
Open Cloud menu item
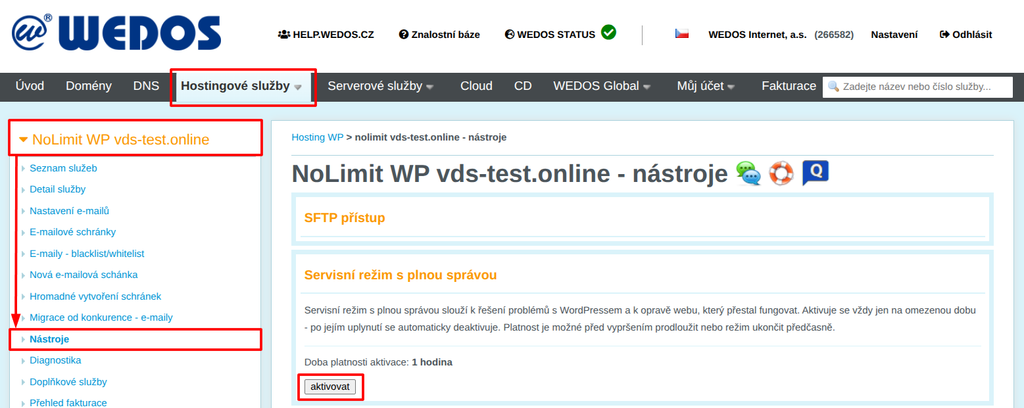tap(476, 86)
